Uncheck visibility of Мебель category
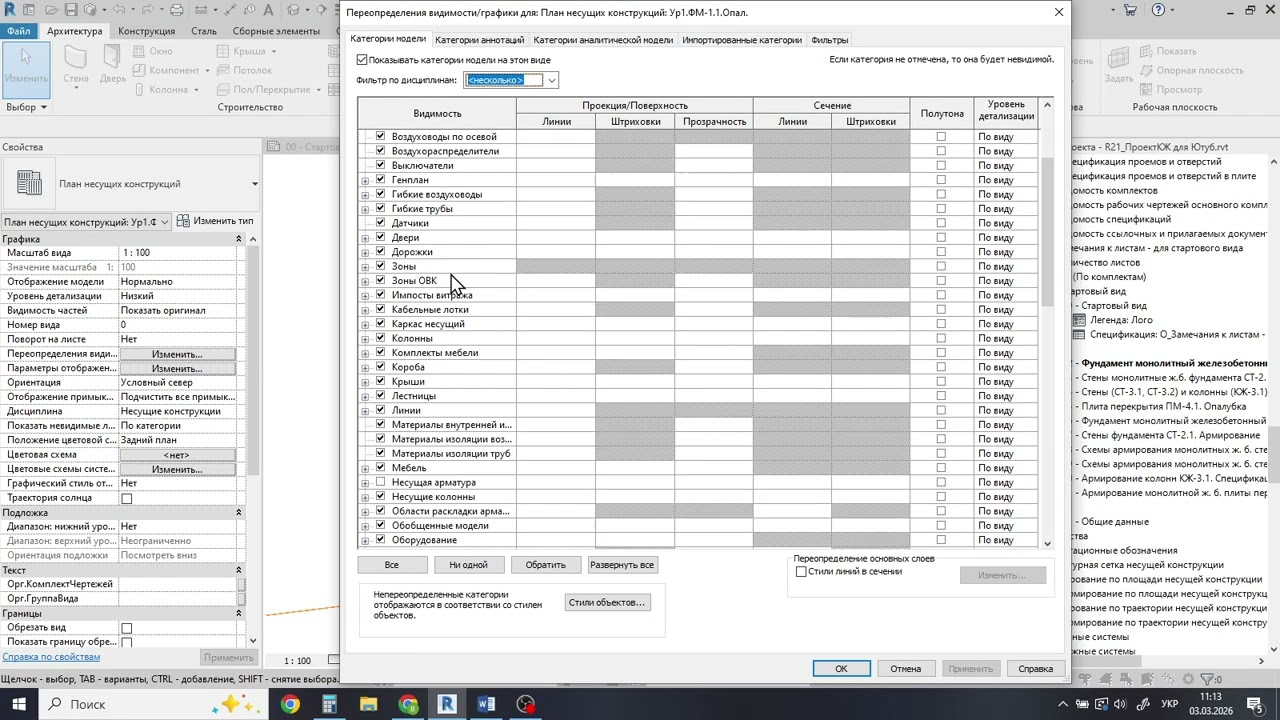Image resolution: width=1280 pixels, height=720 pixels. (380, 467)
